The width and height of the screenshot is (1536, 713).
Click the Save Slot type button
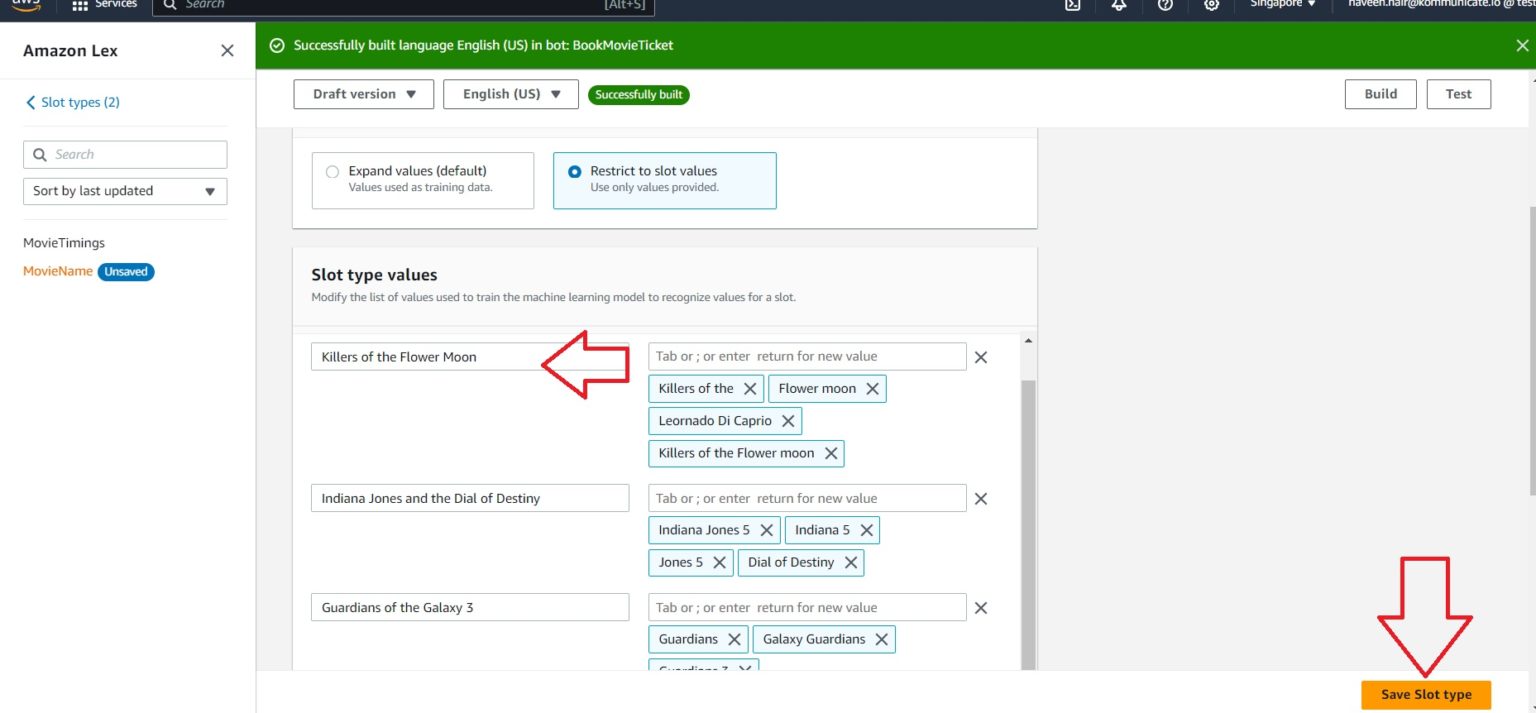click(1425, 695)
